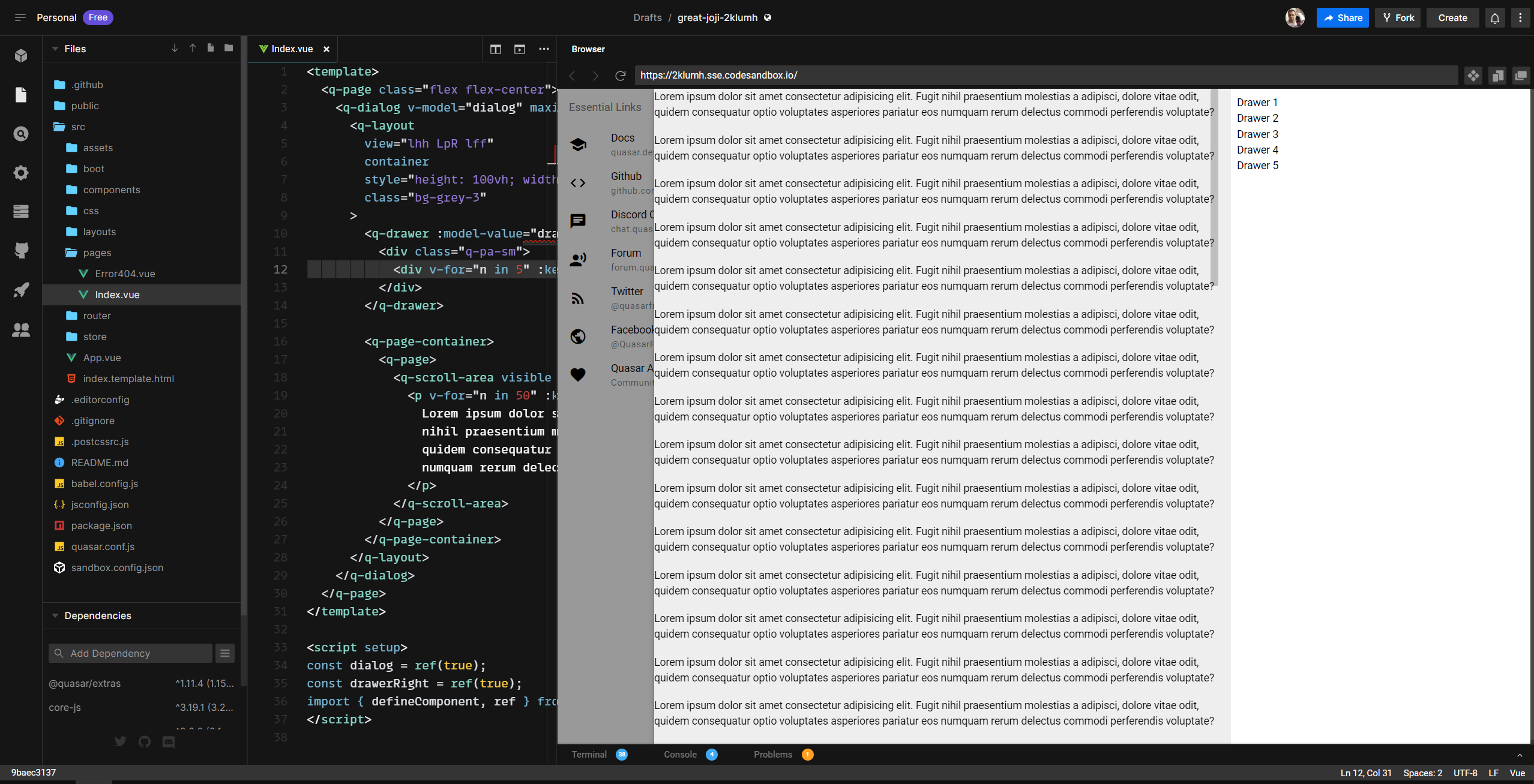This screenshot has height=784, width=1534.
Task: Open the more options menu on the editor
Action: pyautogui.click(x=544, y=49)
